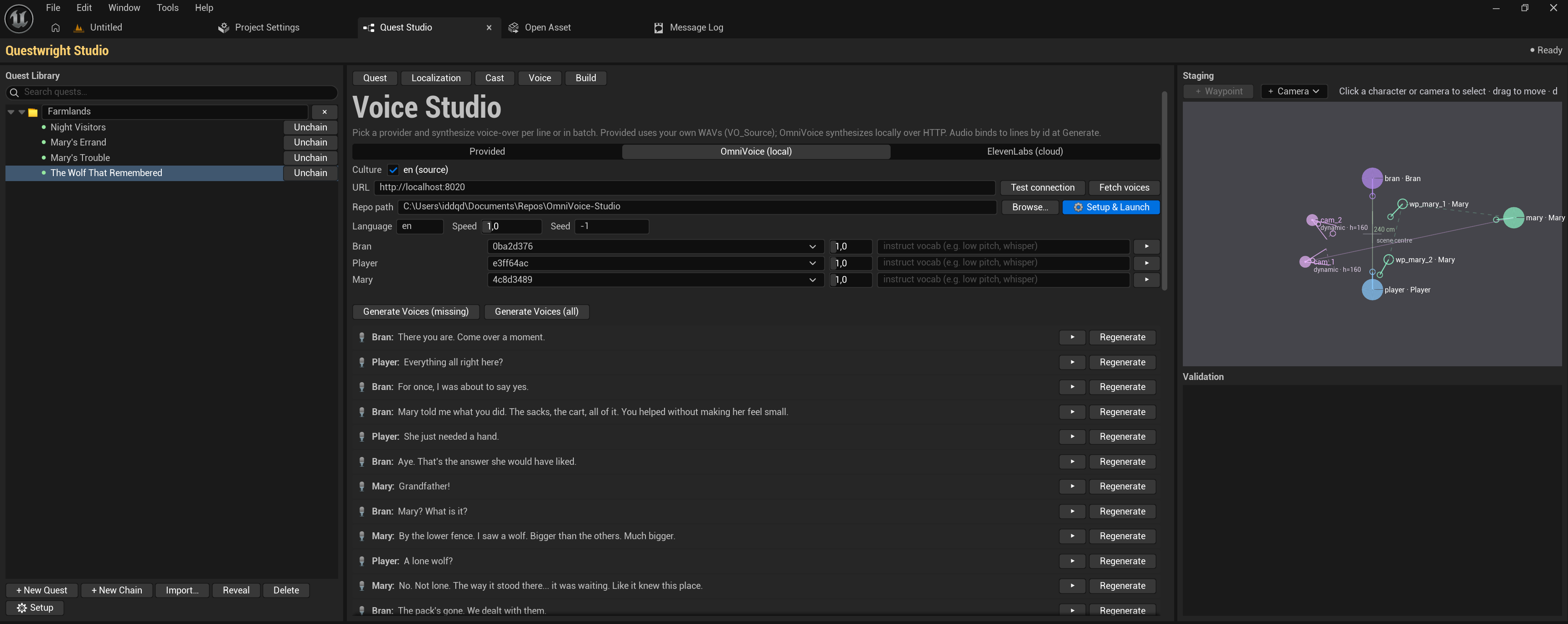Open the + Camera dropdown in Staging

click(1294, 91)
